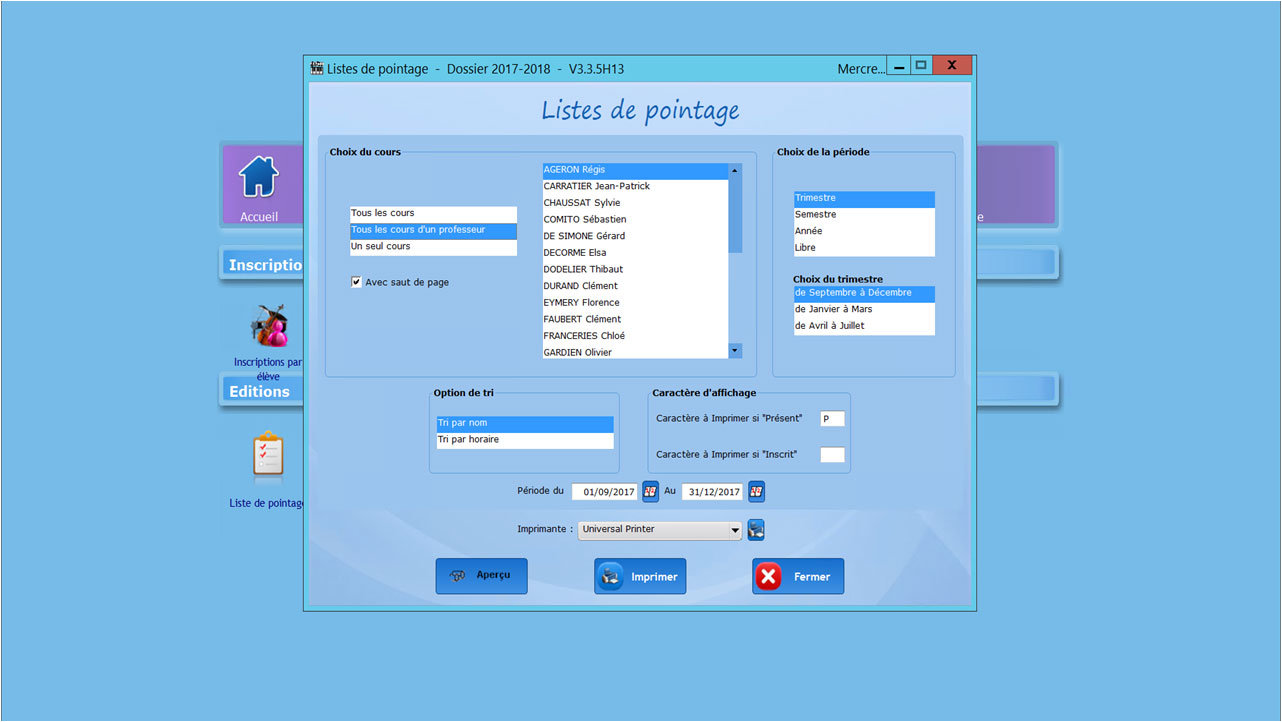The image size is (1282, 722).
Task: Click scroll-up arrow of professor list
Action: click(735, 171)
